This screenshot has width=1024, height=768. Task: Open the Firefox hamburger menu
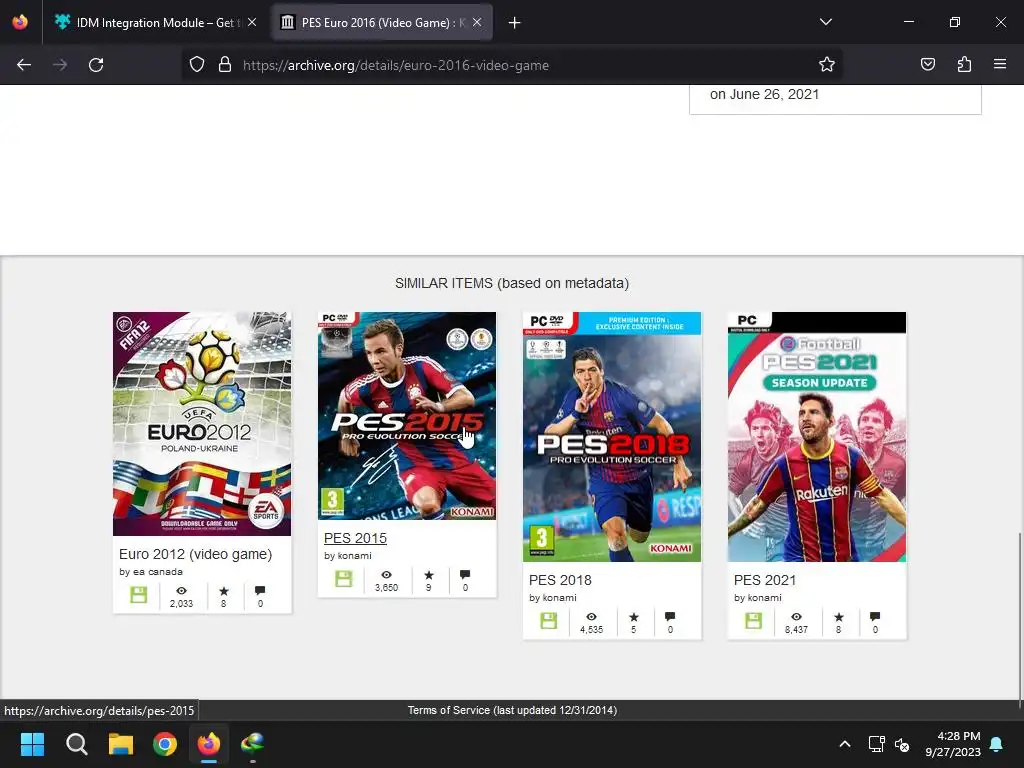1000,65
